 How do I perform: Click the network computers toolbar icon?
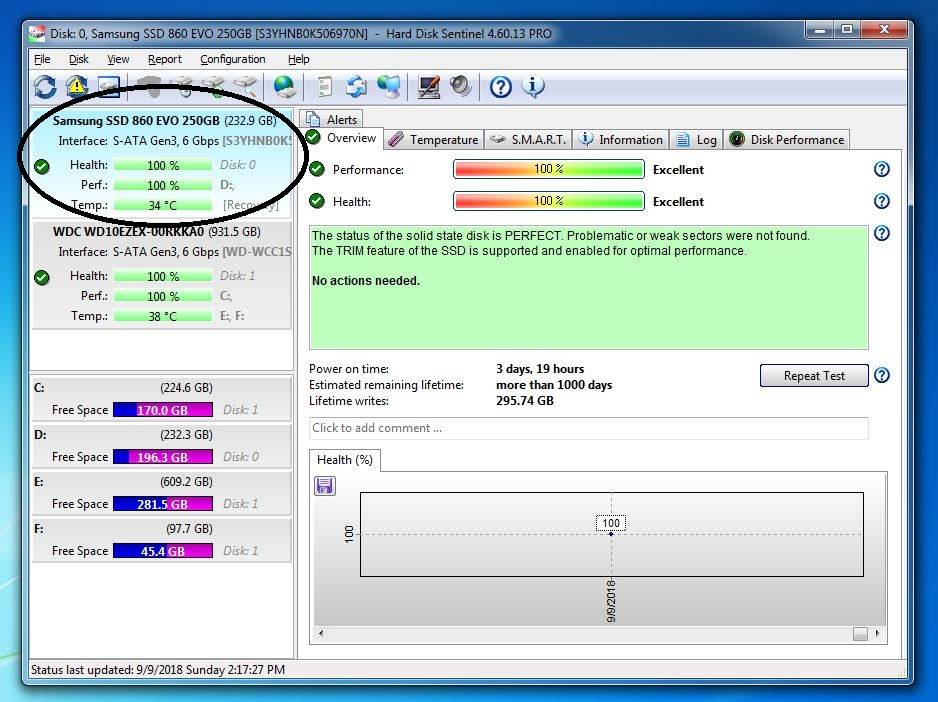[x=389, y=87]
